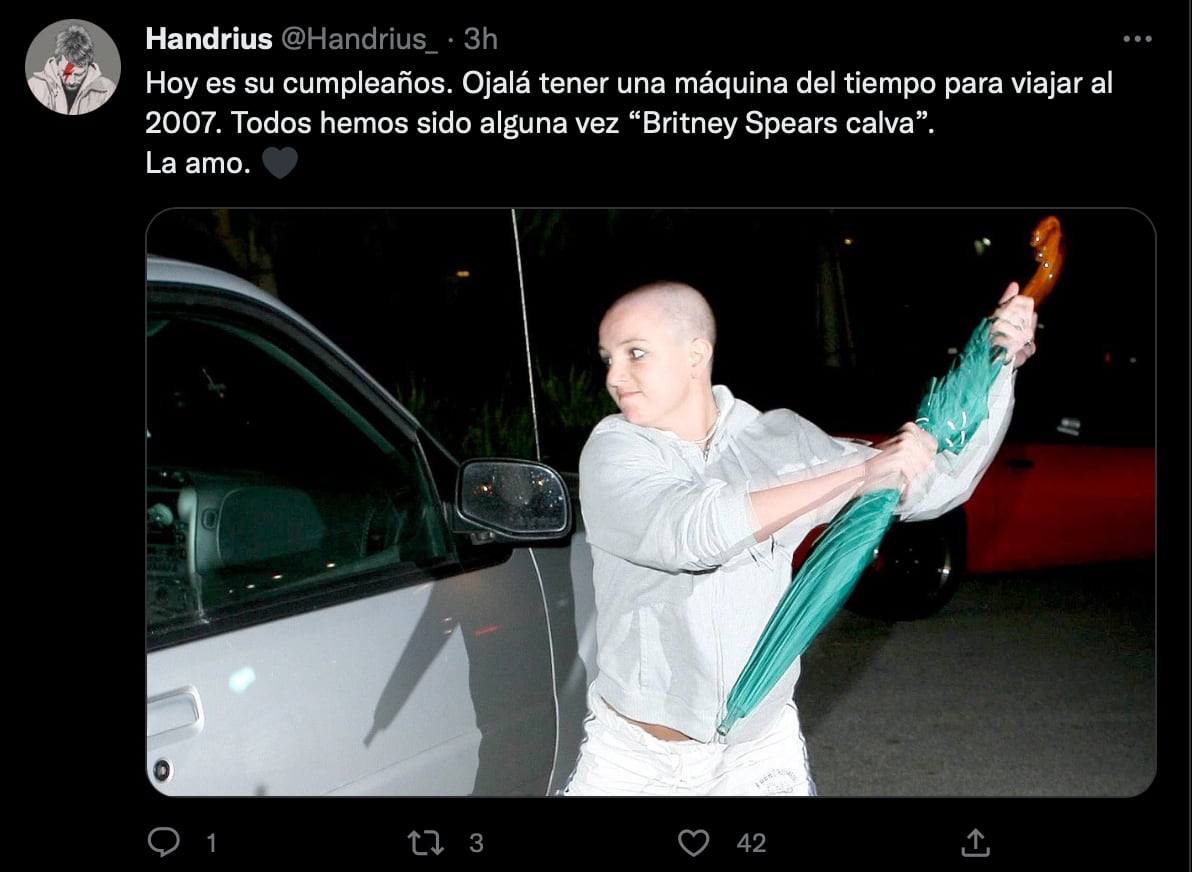This screenshot has height=872, width=1192.
Task: Click the black heart emoji after 'La amo.'
Action: coord(280,163)
